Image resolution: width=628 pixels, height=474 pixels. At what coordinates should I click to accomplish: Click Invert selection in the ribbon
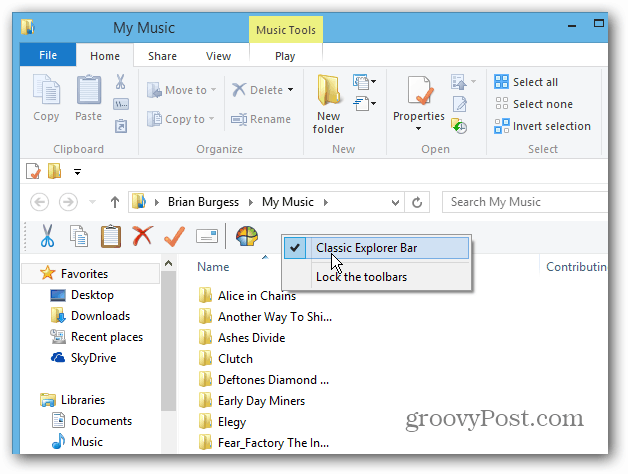tap(542, 126)
